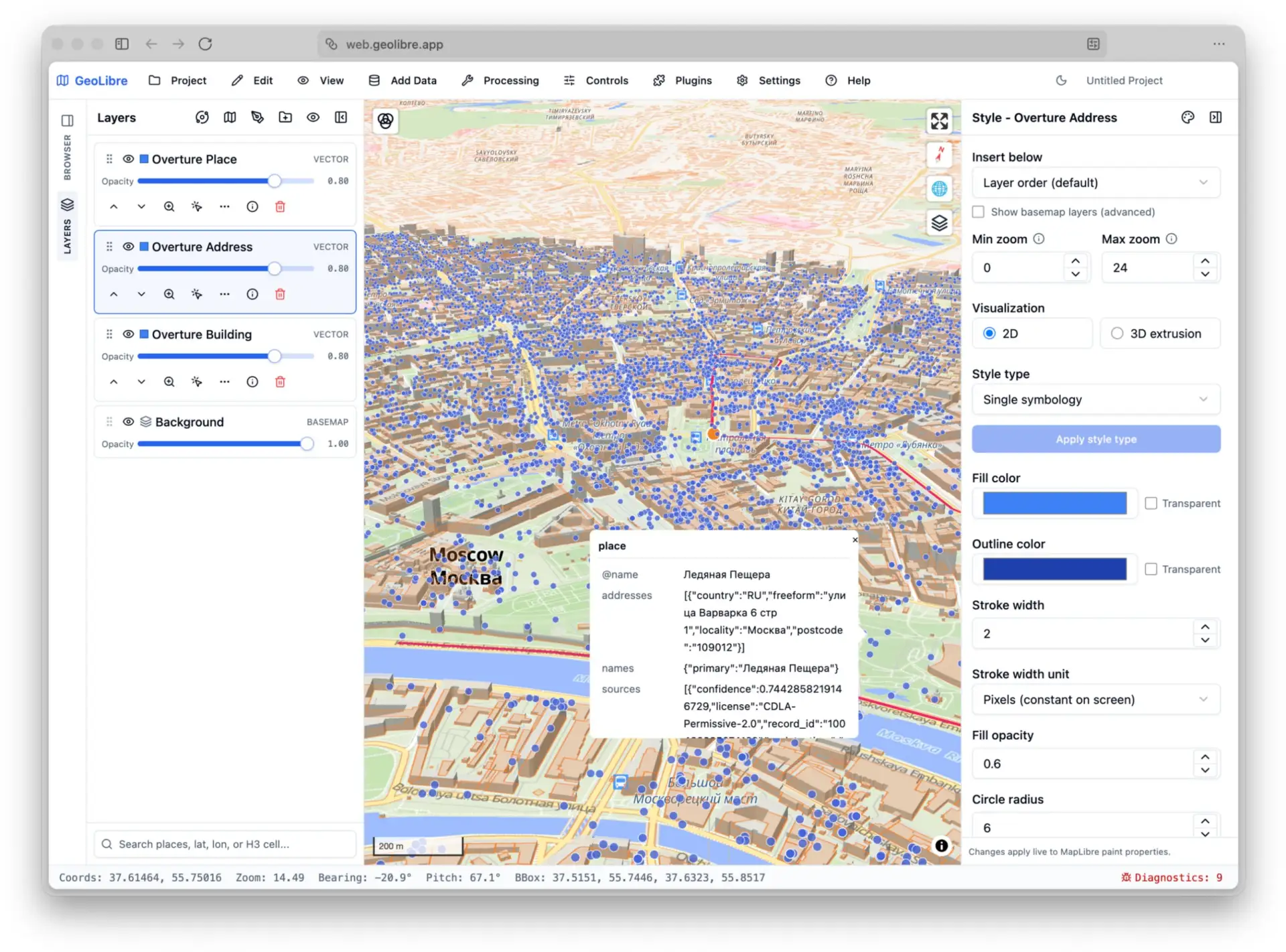
Task: Add a new layer group
Action: click(285, 118)
